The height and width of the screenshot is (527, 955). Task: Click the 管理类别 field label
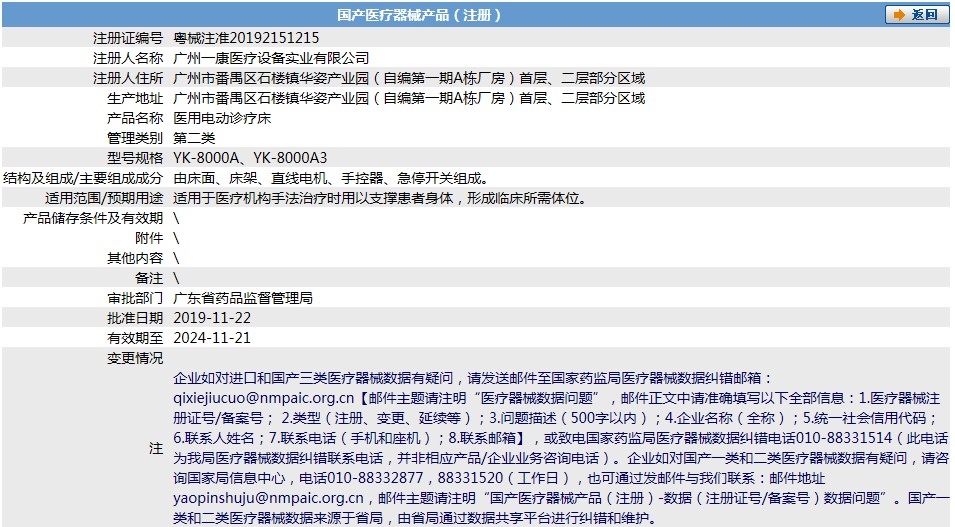tap(135, 138)
